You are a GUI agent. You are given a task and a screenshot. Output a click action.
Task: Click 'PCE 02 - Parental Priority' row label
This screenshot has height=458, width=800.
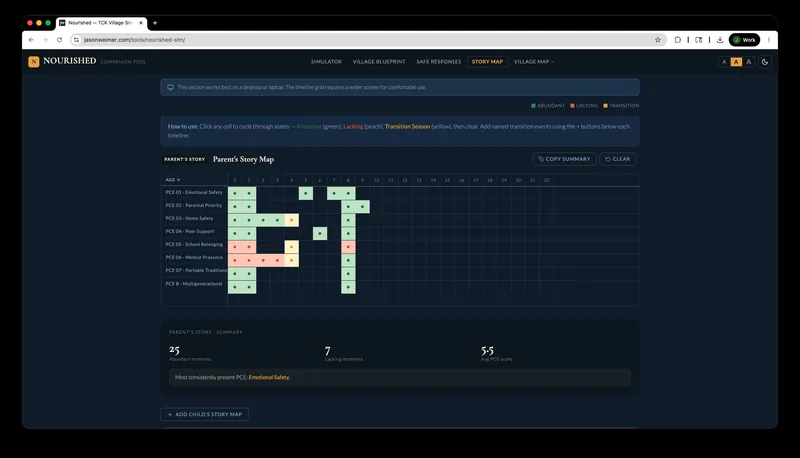pos(194,205)
